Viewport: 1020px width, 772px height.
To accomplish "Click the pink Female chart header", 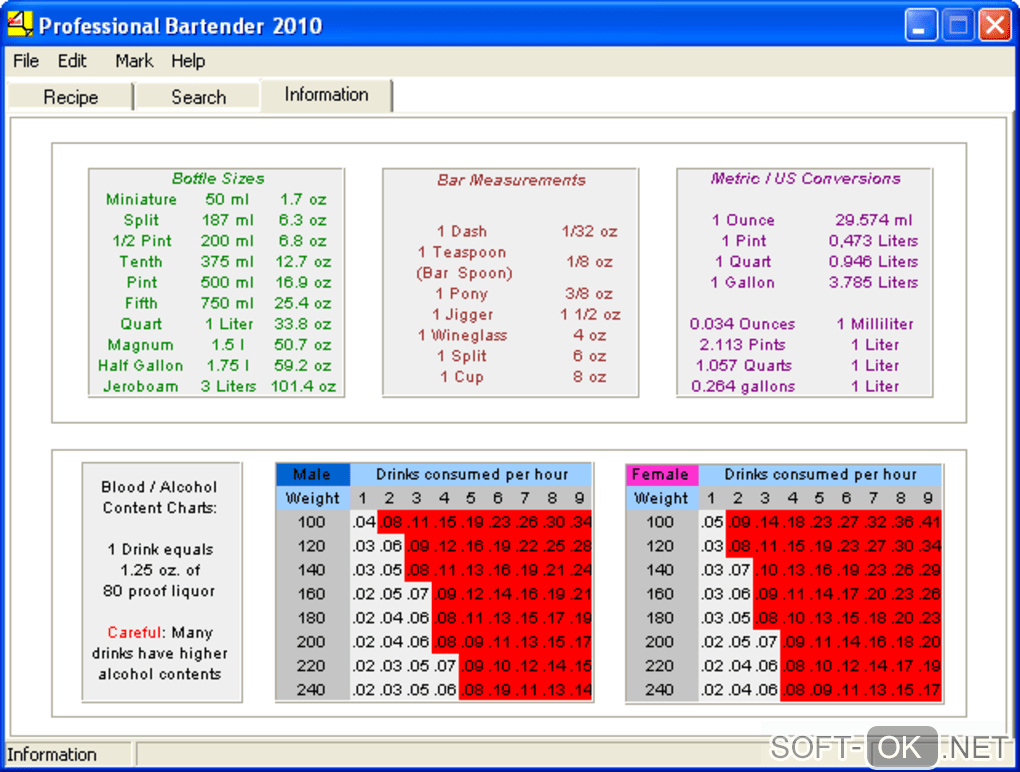I will click(661, 475).
